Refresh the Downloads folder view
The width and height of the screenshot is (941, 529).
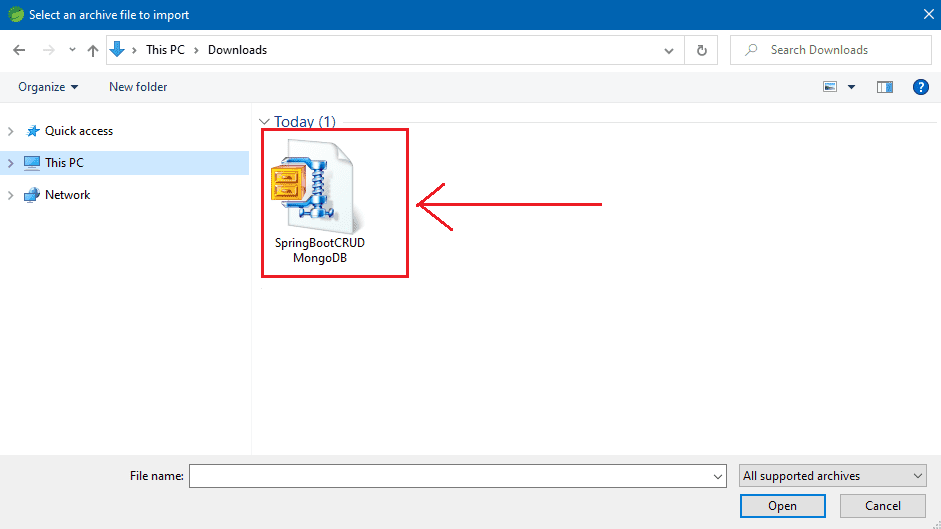tap(702, 50)
